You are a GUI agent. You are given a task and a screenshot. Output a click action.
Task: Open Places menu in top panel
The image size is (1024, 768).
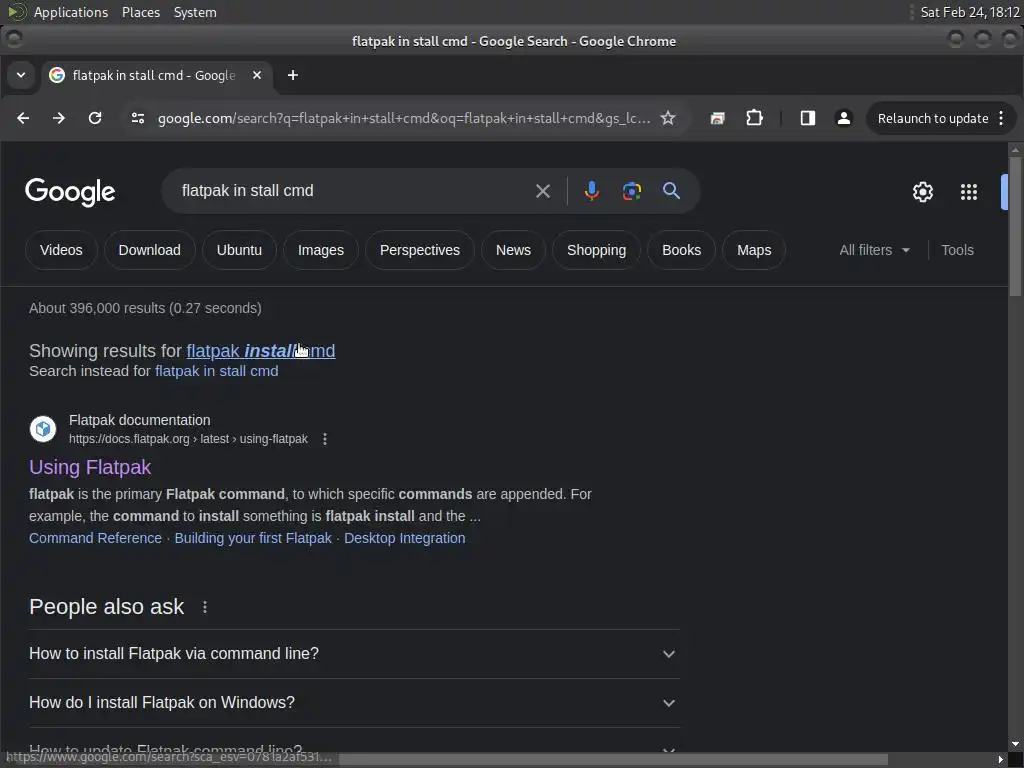[x=141, y=12]
